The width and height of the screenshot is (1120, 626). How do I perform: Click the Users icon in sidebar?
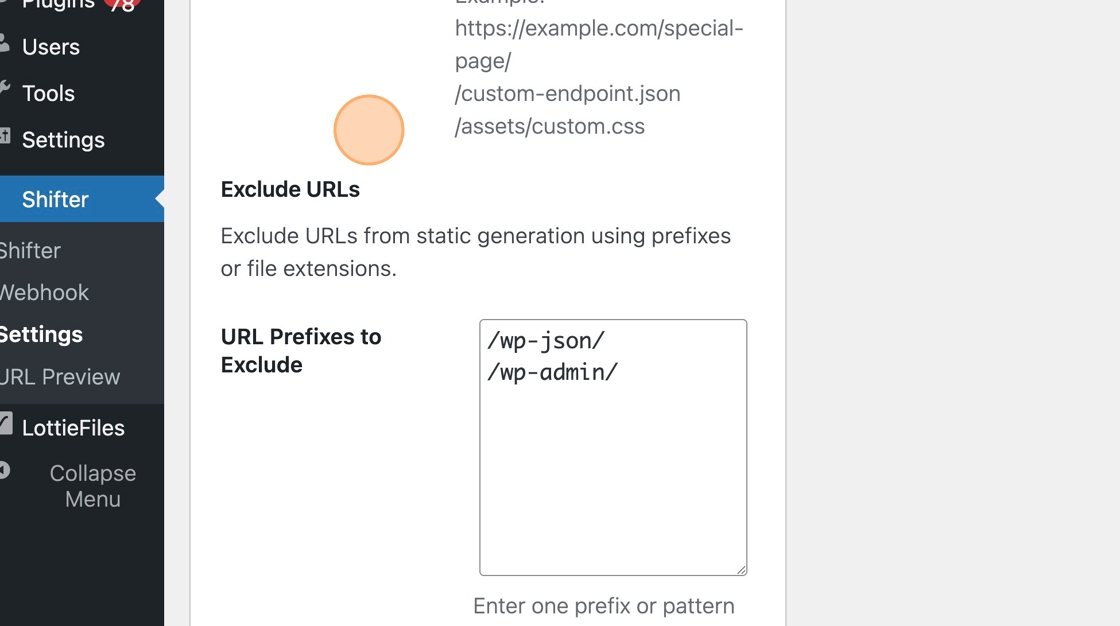4,44
